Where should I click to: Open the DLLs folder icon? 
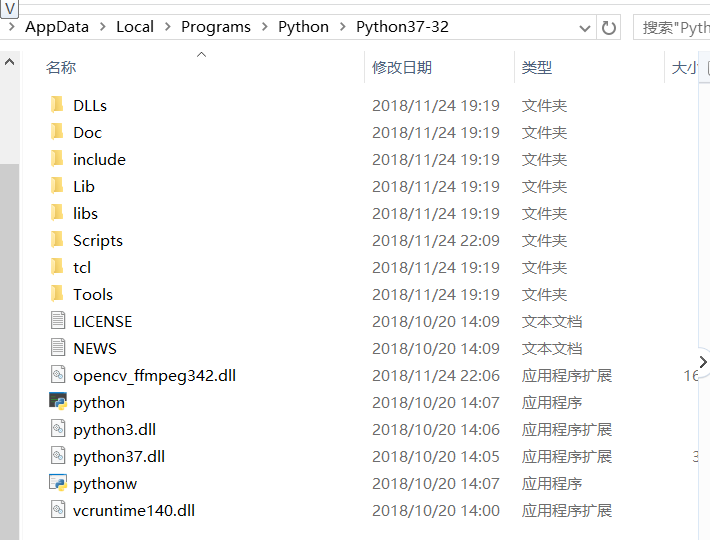coord(58,105)
